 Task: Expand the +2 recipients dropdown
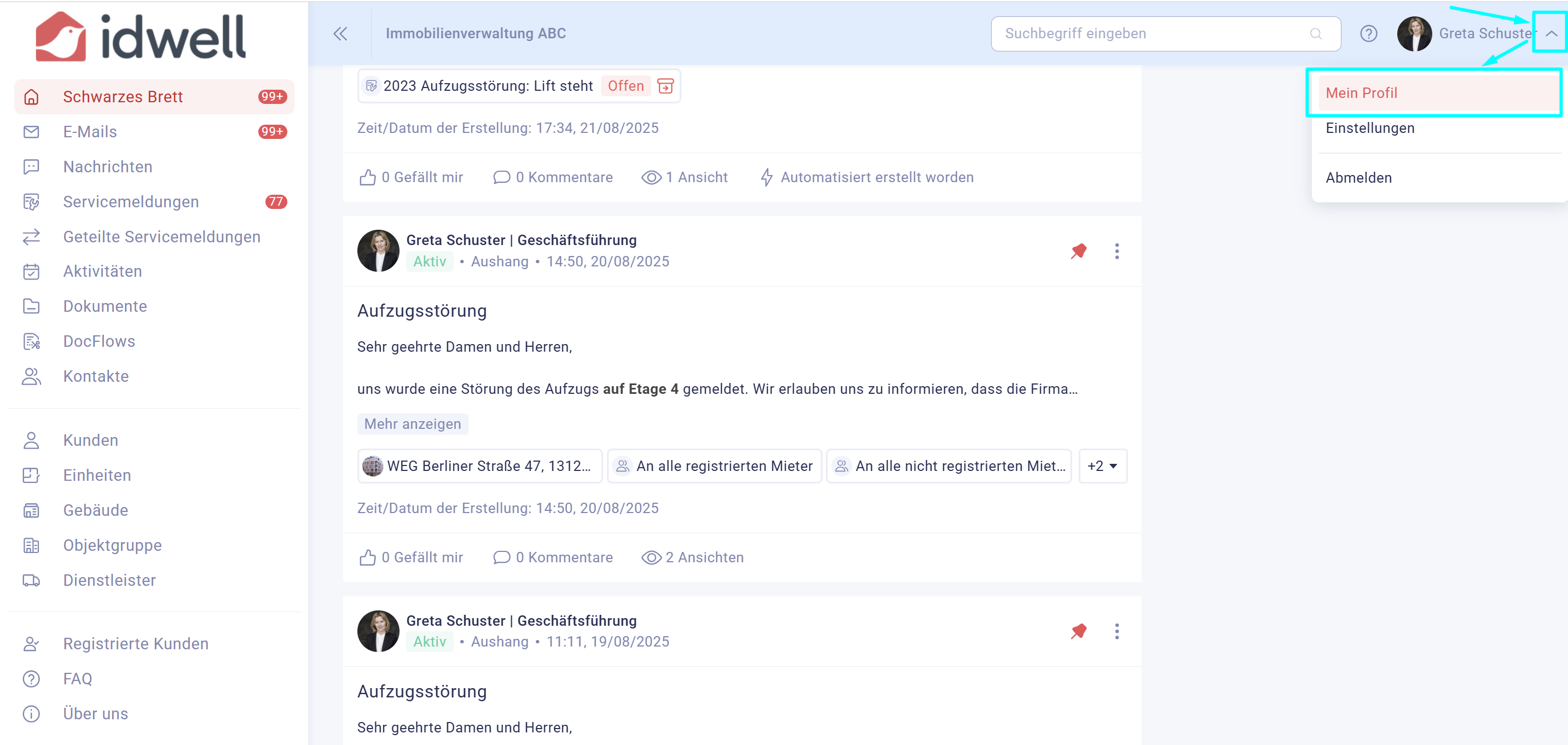(1102, 466)
